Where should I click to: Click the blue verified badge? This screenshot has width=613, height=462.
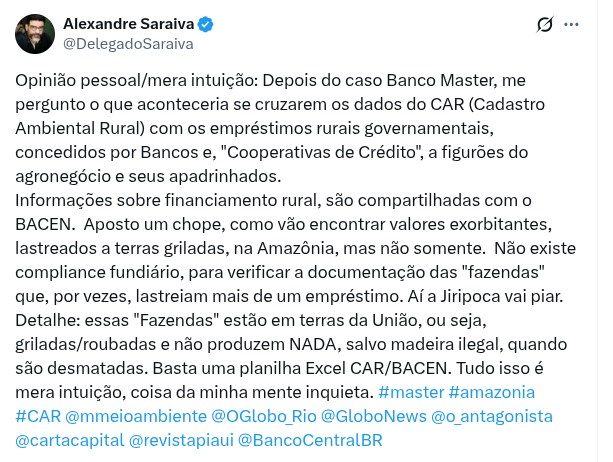(x=205, y=23)
